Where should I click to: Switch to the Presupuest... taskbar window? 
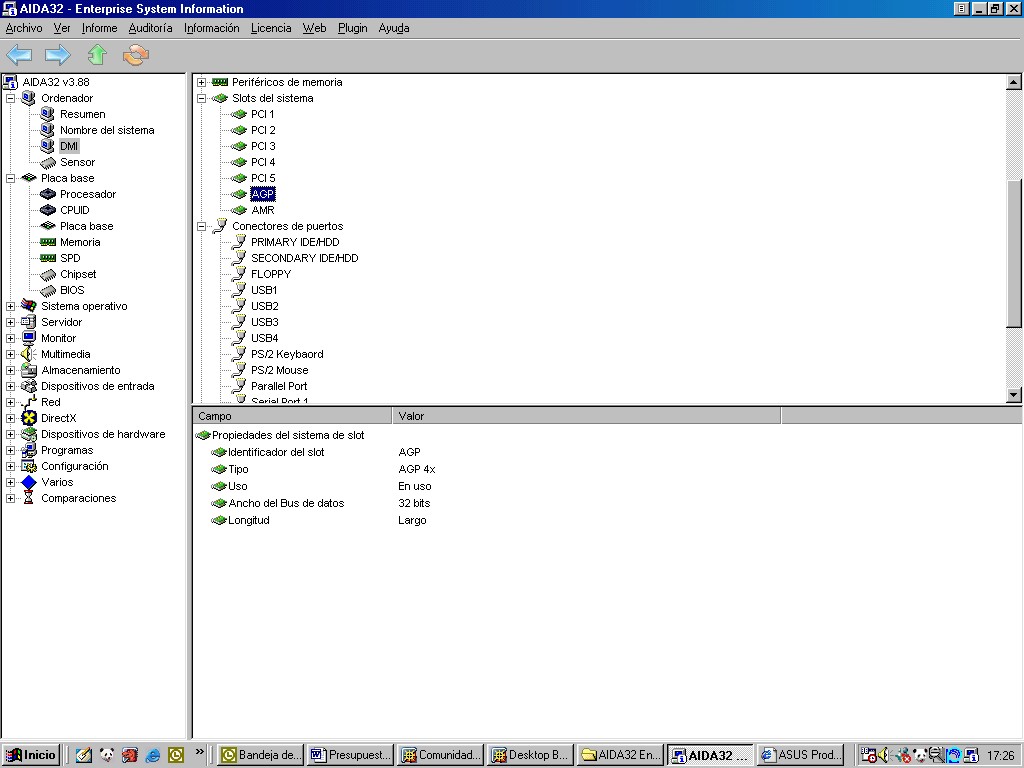click(350, 755)
